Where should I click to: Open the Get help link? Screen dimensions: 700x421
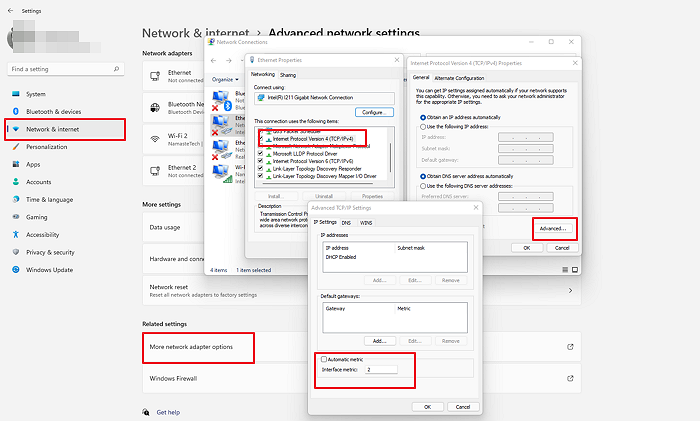coord(168,413)
